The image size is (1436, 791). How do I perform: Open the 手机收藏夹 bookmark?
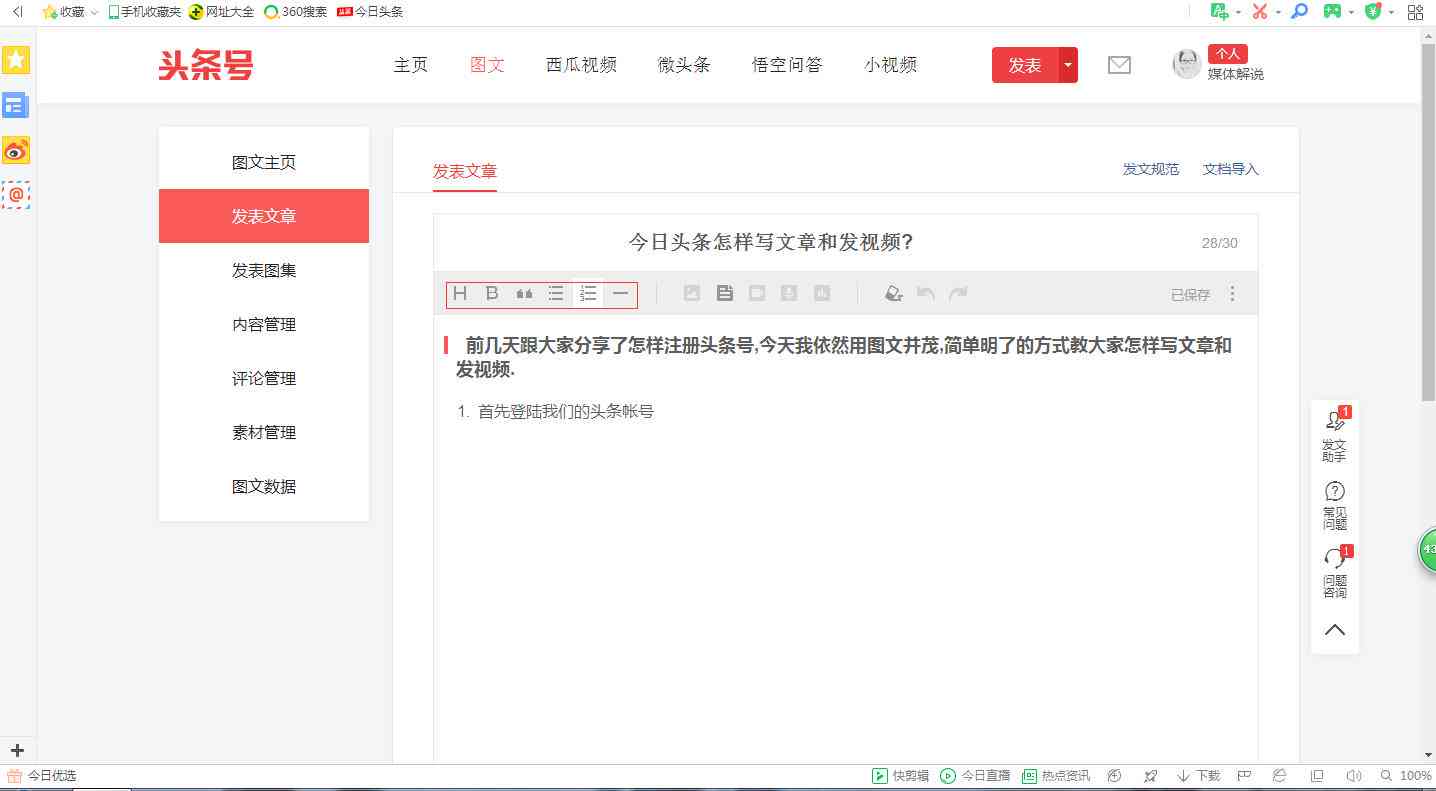144,12
